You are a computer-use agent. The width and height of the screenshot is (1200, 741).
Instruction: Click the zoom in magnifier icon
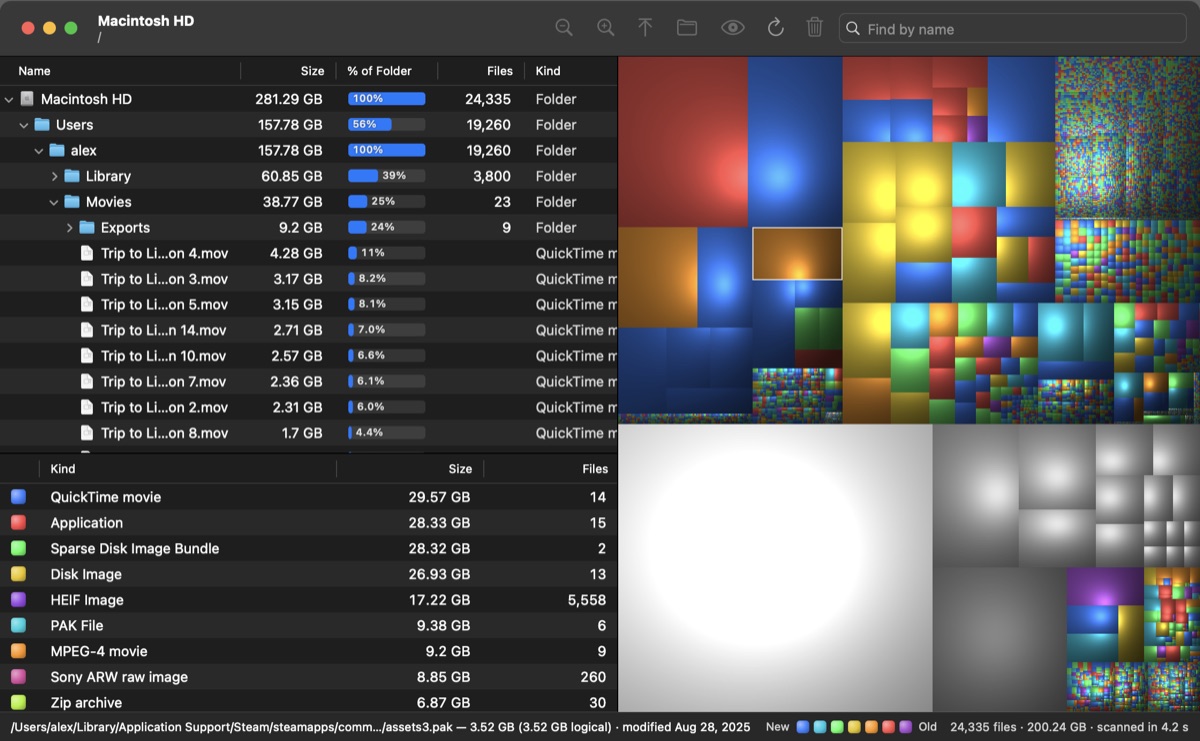click(x=606, y=28)
